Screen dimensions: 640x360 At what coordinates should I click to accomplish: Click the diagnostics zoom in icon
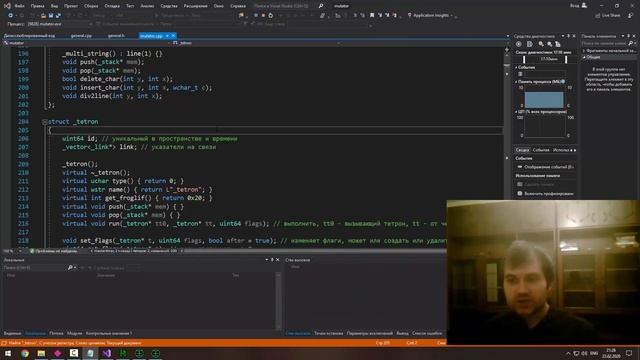point(541,44)
